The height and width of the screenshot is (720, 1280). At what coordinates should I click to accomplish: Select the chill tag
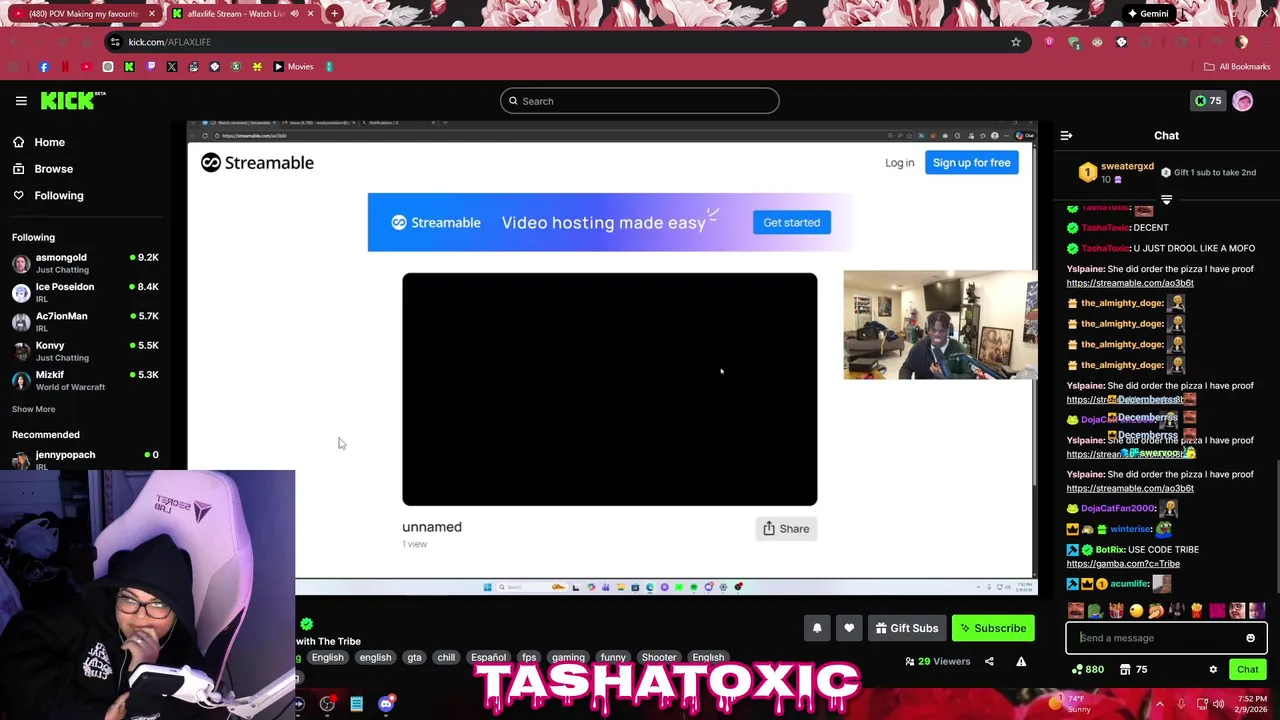click(x=446, y=658)
